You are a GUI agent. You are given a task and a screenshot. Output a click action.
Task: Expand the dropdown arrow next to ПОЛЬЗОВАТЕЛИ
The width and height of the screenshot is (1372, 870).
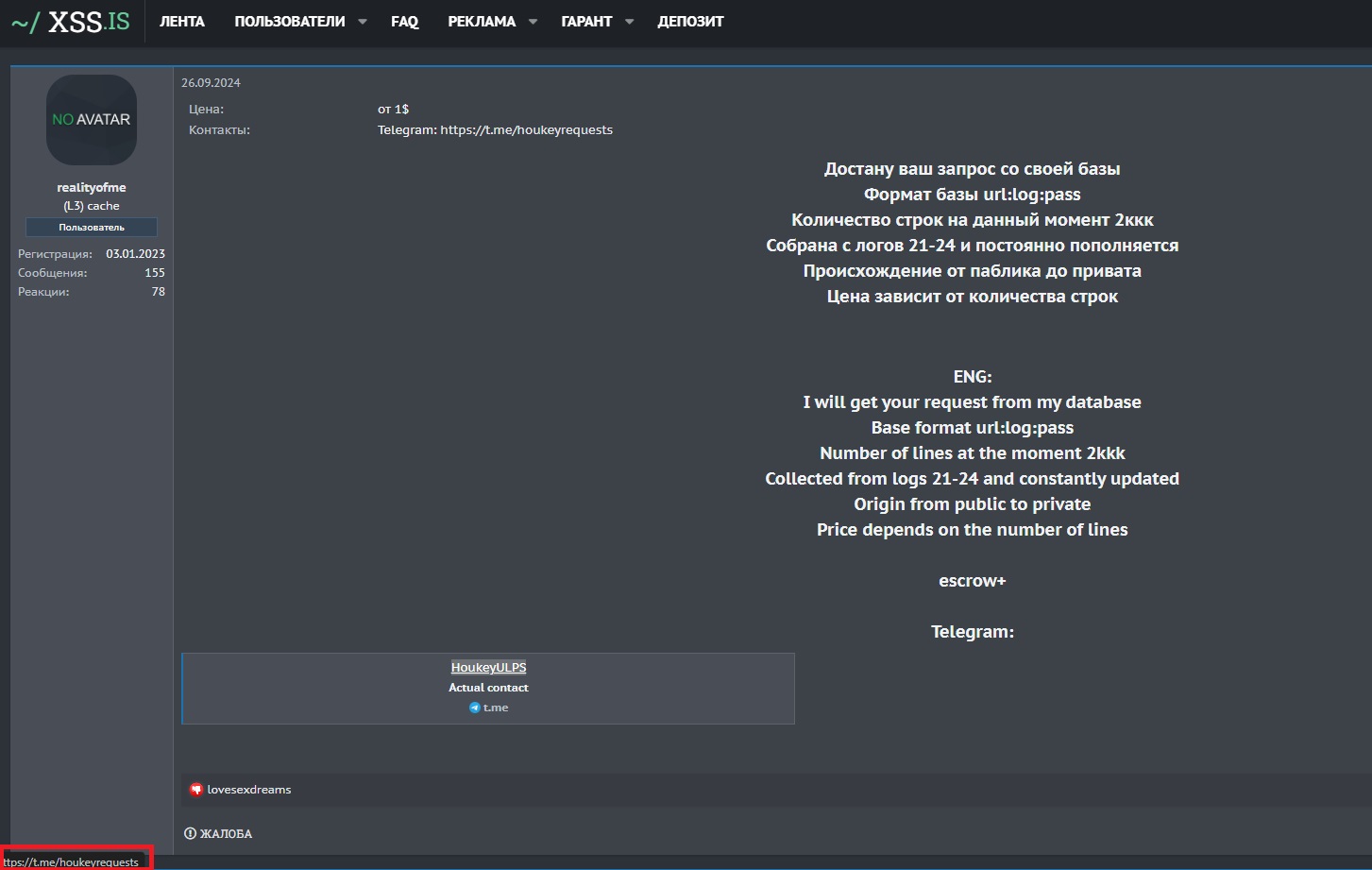363,22
